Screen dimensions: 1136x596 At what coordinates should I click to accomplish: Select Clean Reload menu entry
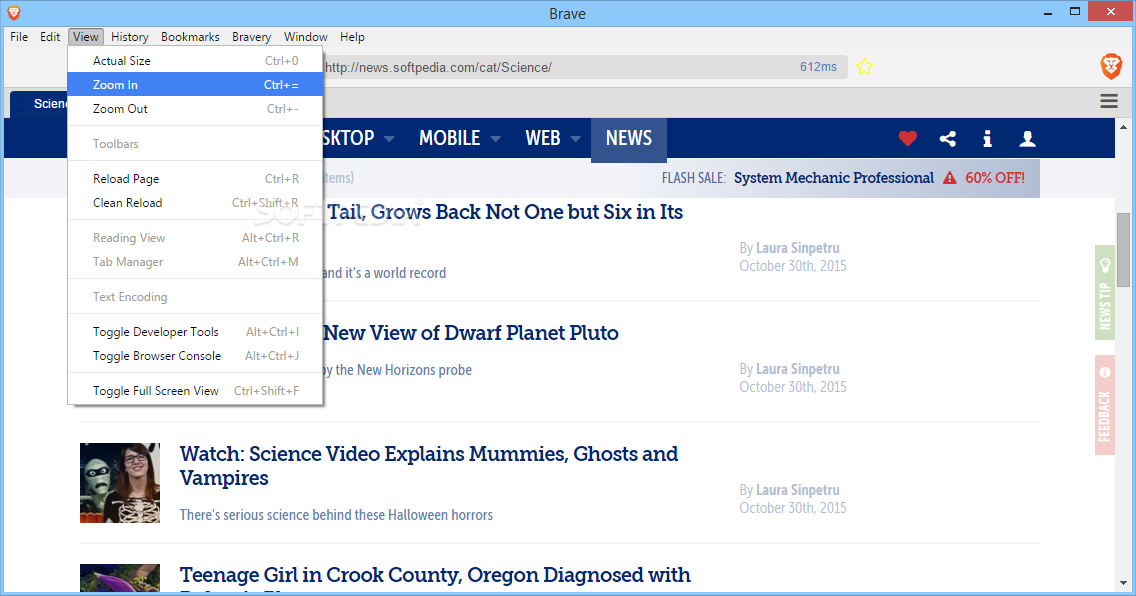tap(195, 203)
